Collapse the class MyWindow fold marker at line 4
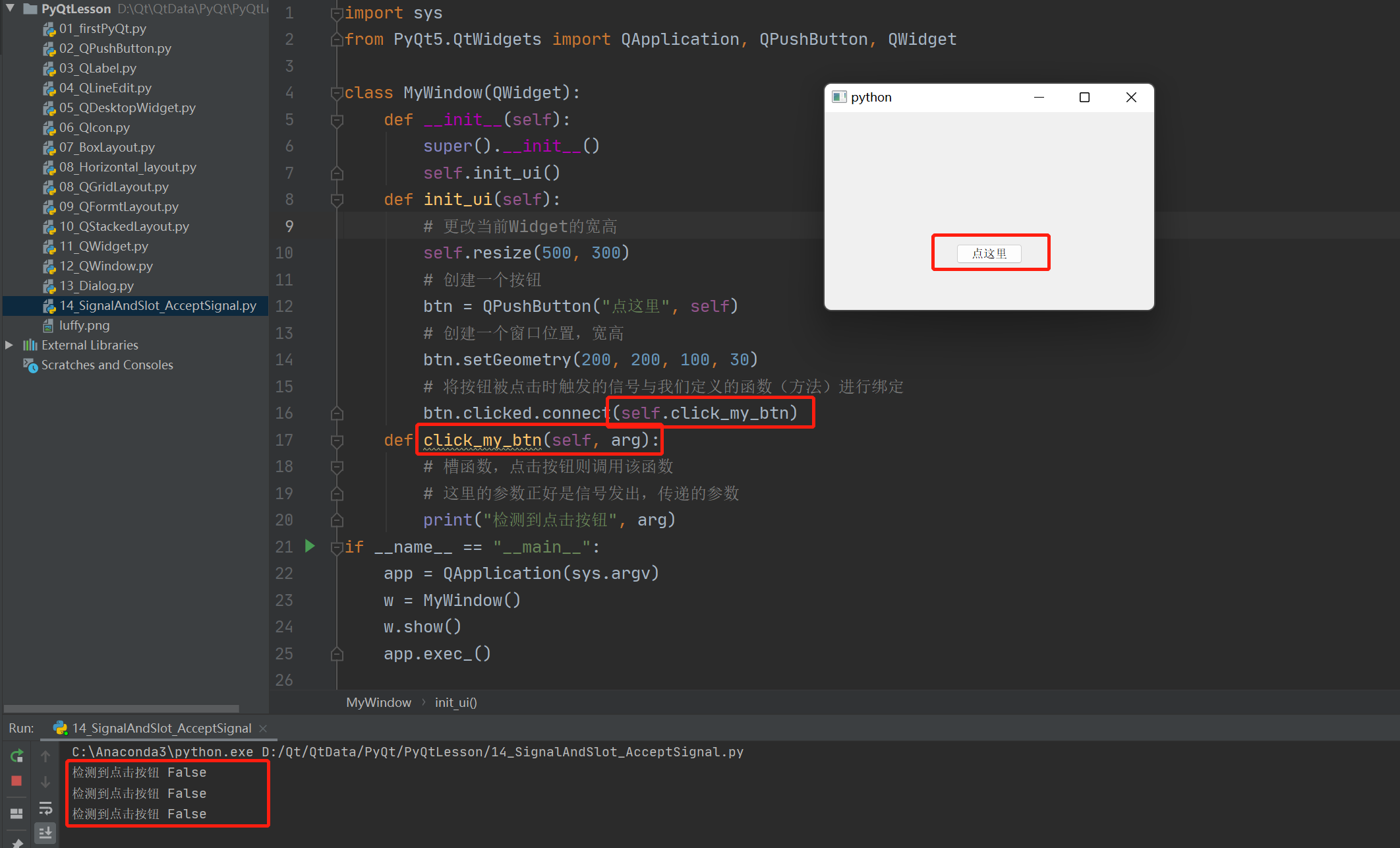This screenshot has width=1400, height=848. [x=337, y=93]
